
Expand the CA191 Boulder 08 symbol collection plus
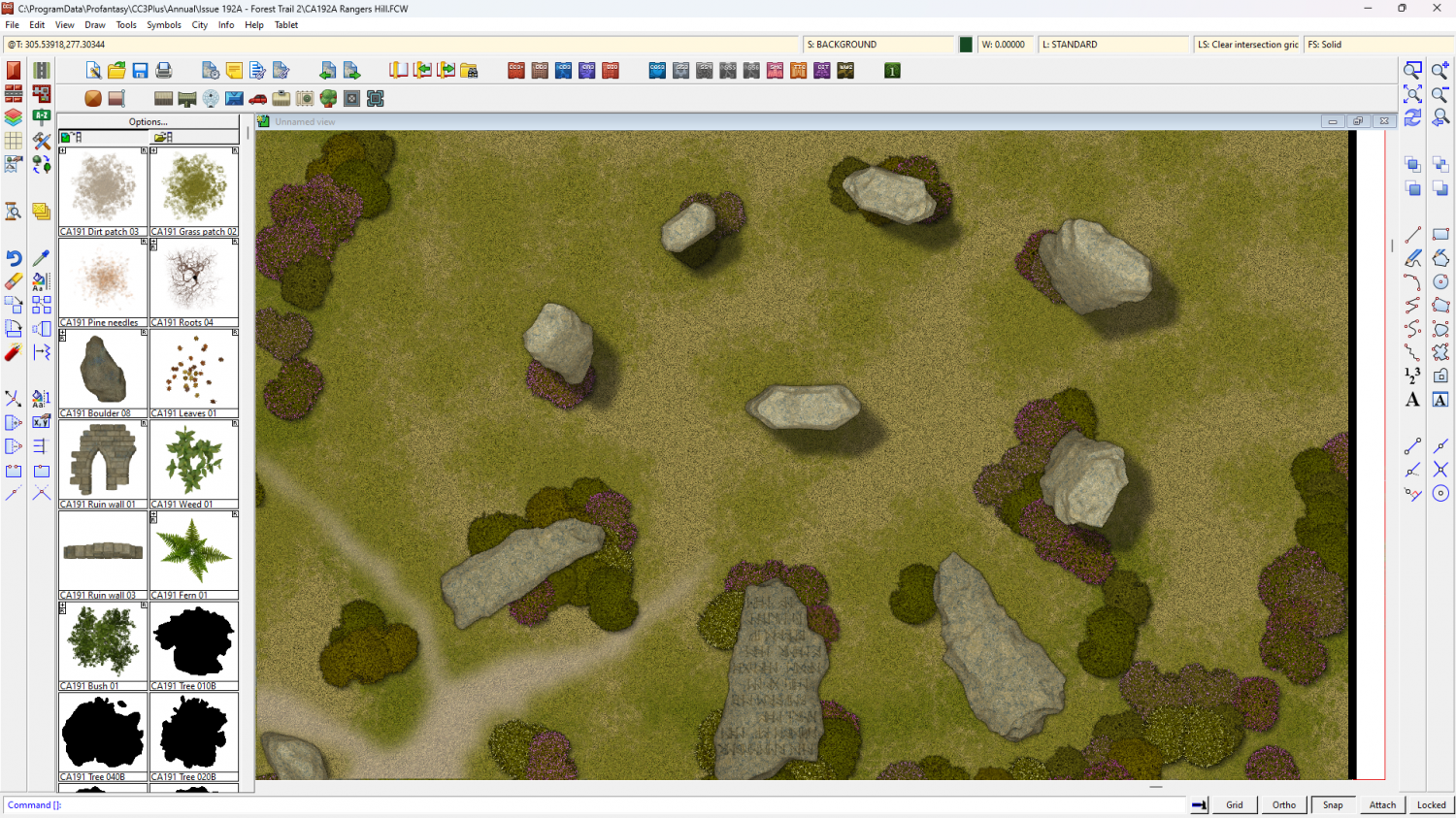(63, 333)
